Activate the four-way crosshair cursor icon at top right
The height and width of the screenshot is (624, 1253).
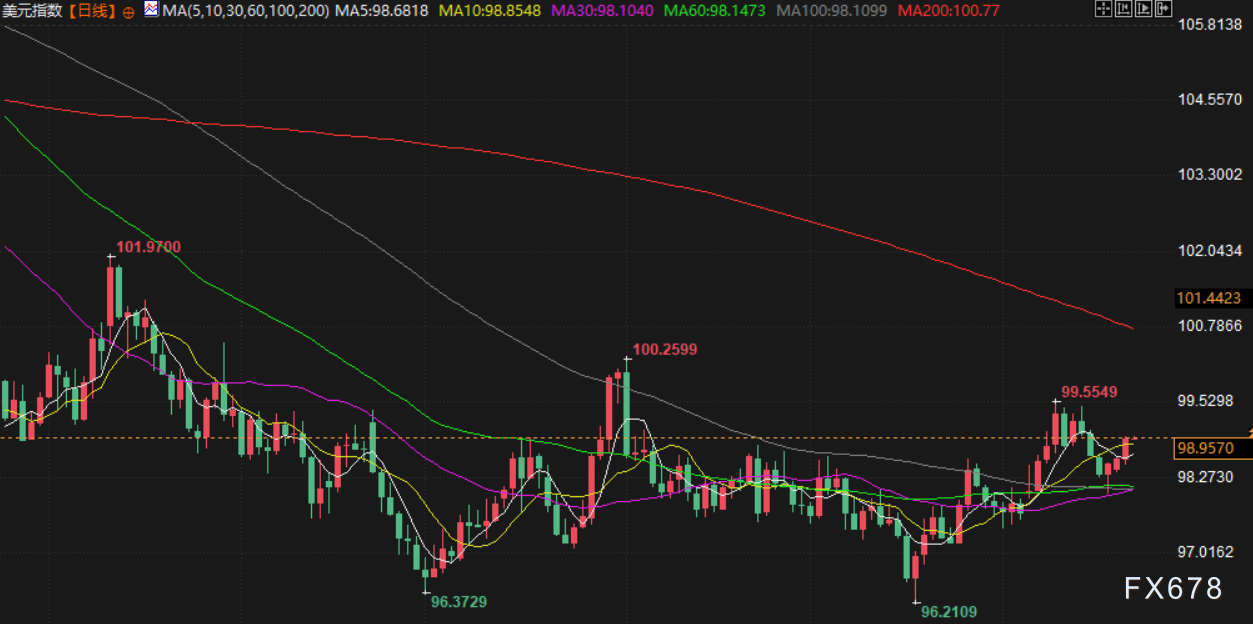click(x=1103, y=10)
